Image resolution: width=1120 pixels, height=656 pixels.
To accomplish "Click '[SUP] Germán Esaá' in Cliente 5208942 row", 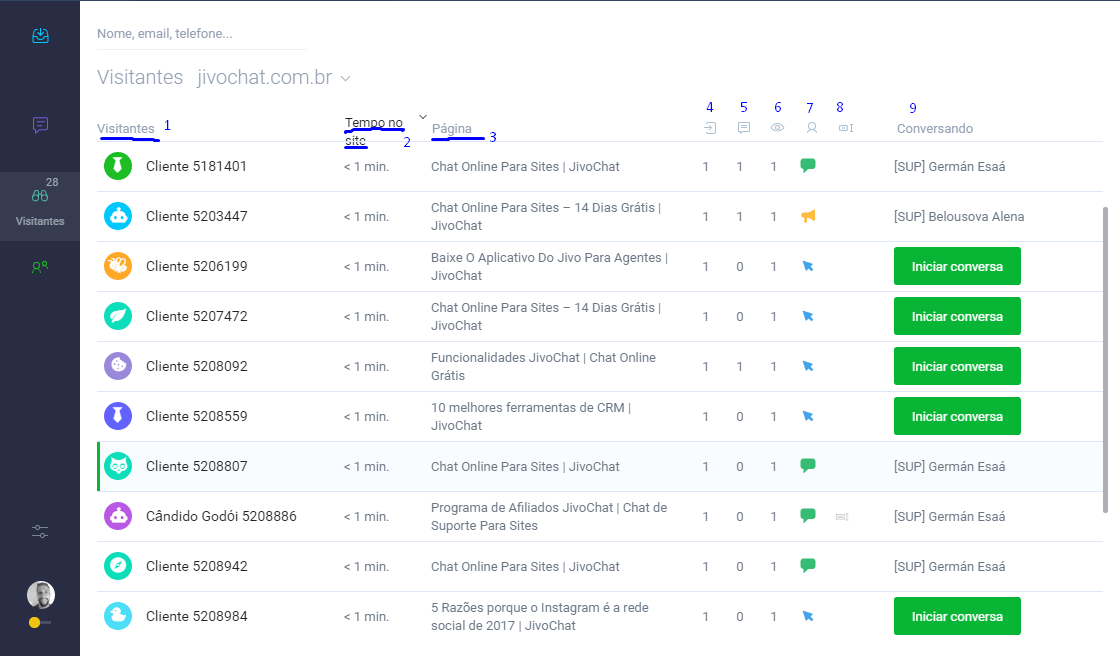I will [x=949, y=567].
